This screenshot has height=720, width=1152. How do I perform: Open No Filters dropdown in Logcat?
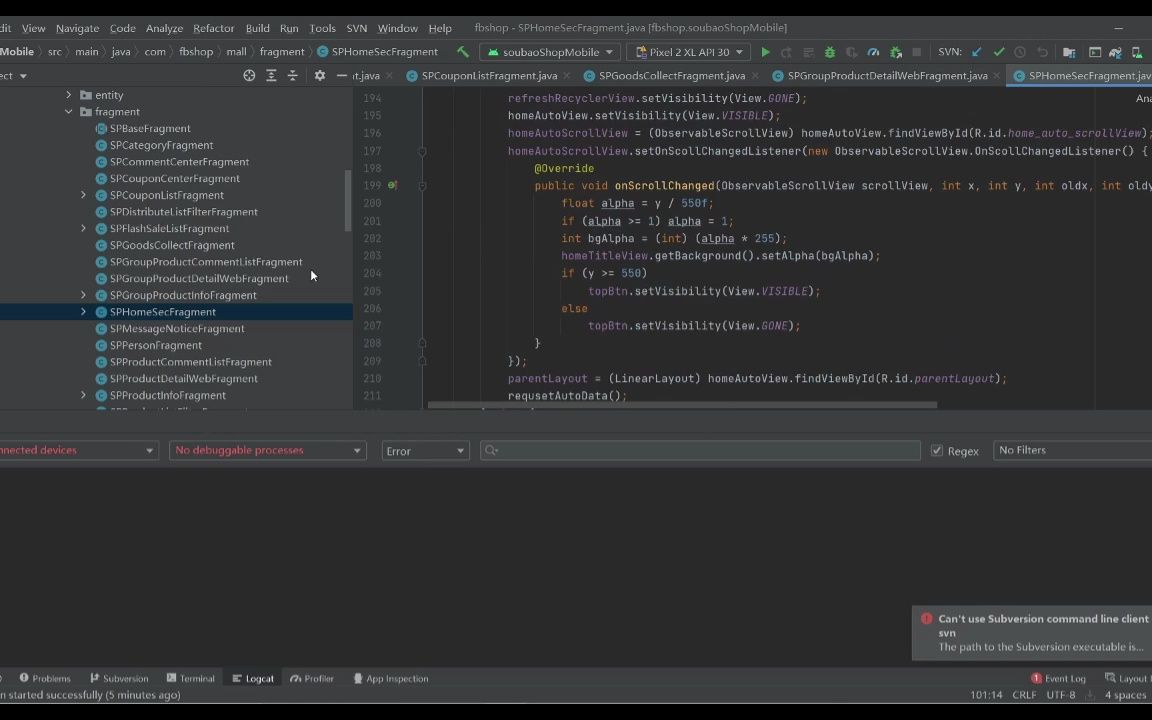[x=1072, y=450]
